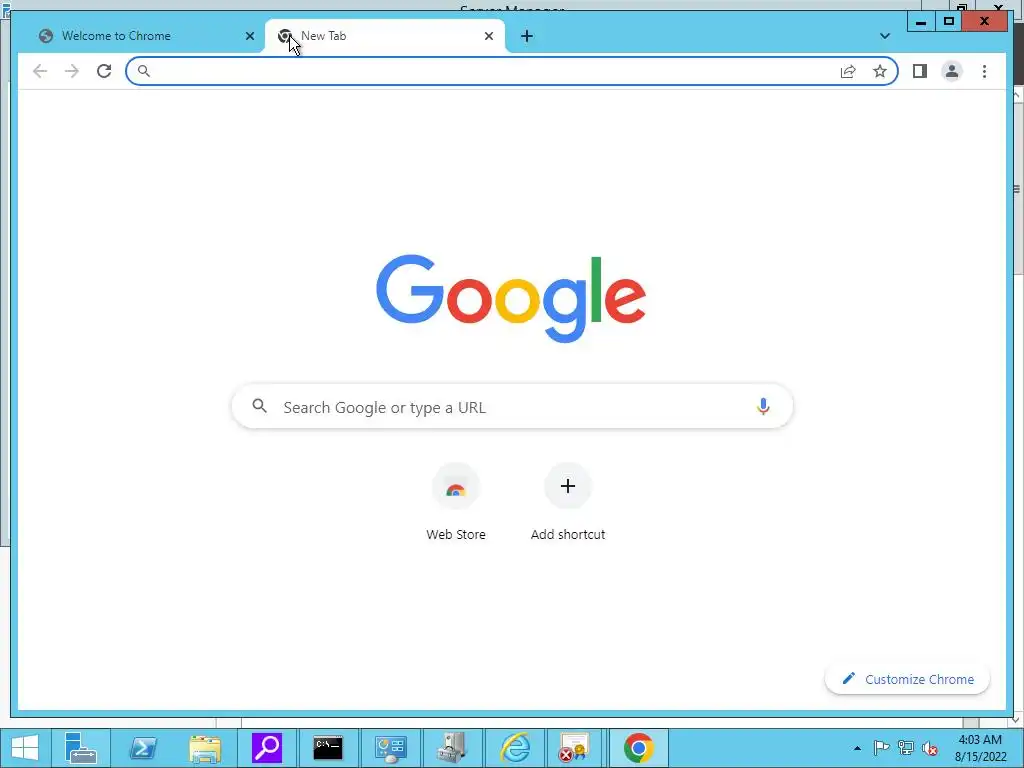Screen dimensions: 1024x768
Task: Close the Welcome to Chrome tab
Action: 249,36
